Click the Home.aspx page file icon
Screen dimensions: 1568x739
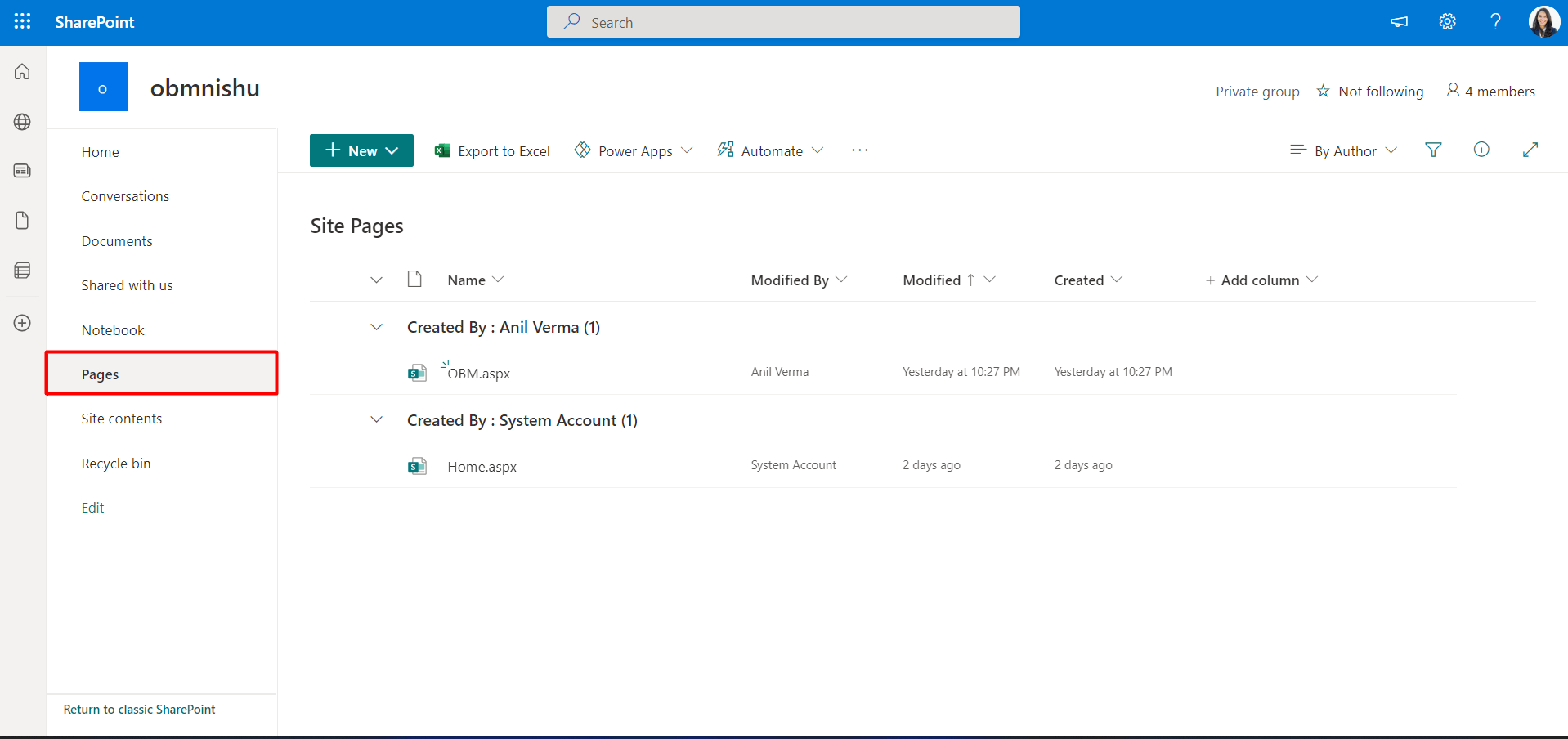pyautogui.click(x=417, y=466)
